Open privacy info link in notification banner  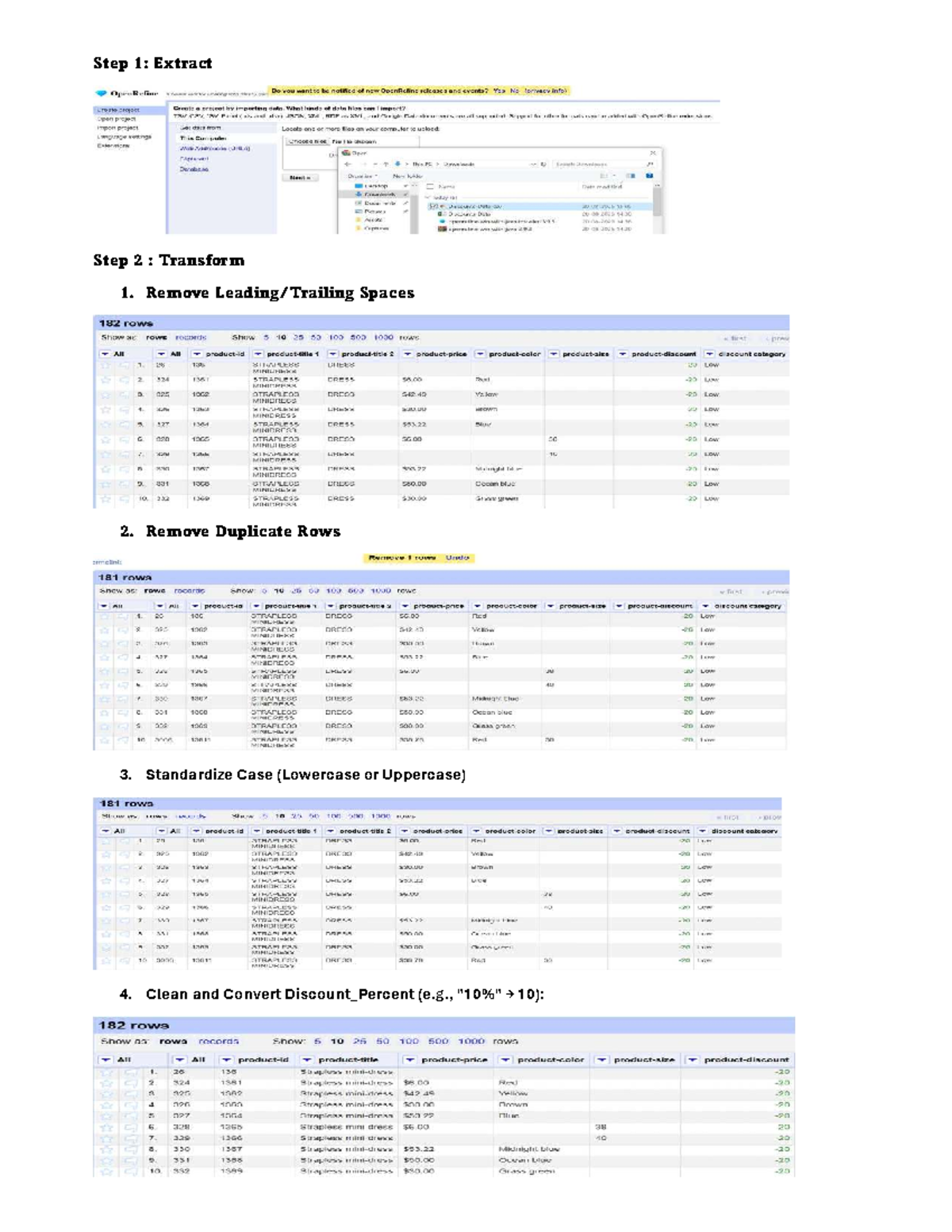(545, 91)
